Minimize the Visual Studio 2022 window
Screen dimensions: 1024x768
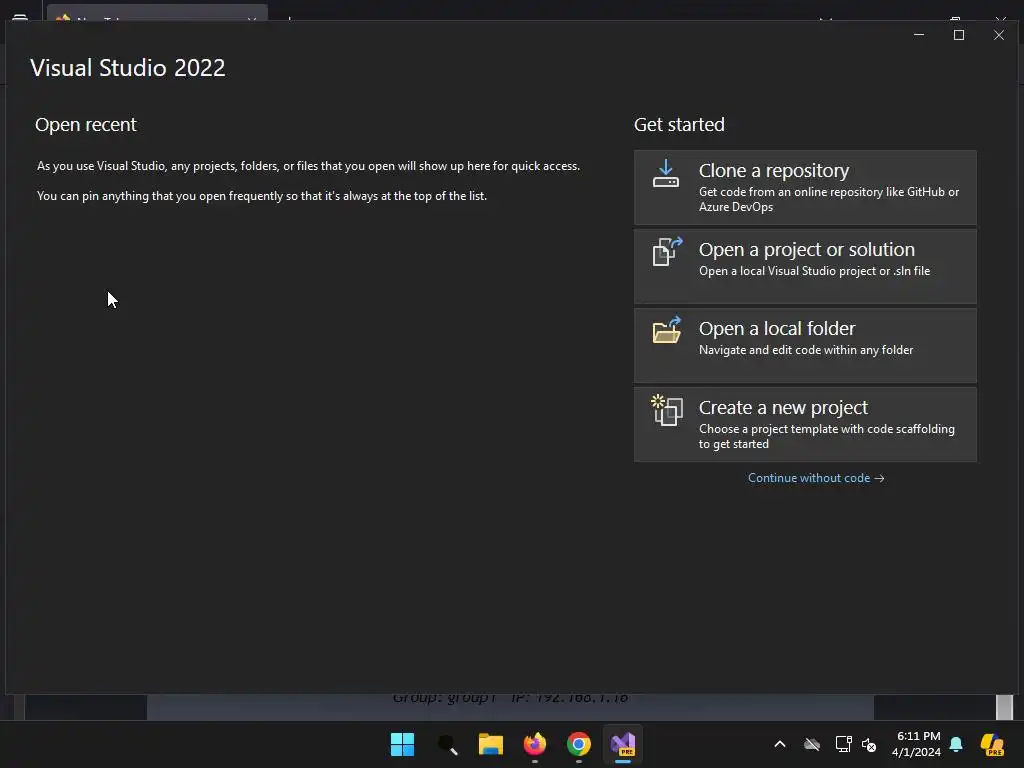(x=919, y=35)
